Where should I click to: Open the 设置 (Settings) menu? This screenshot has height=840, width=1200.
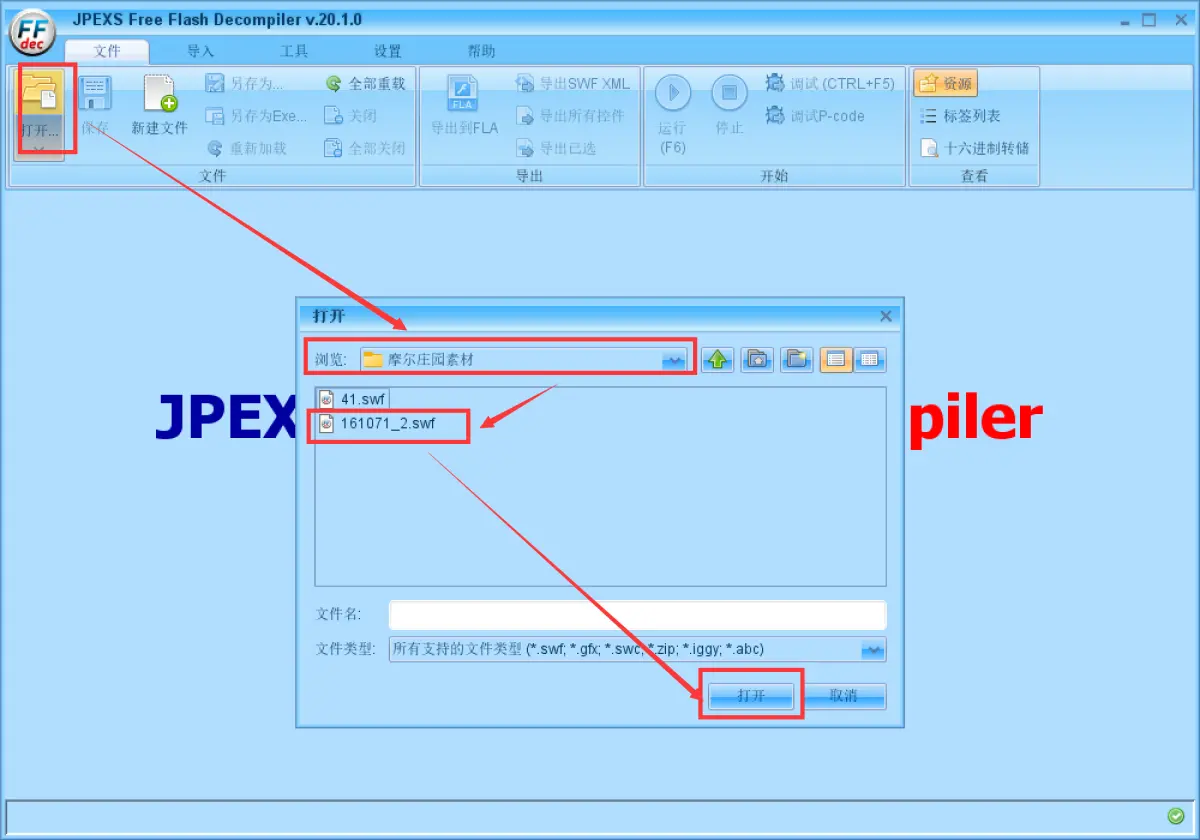pos(386,51)
